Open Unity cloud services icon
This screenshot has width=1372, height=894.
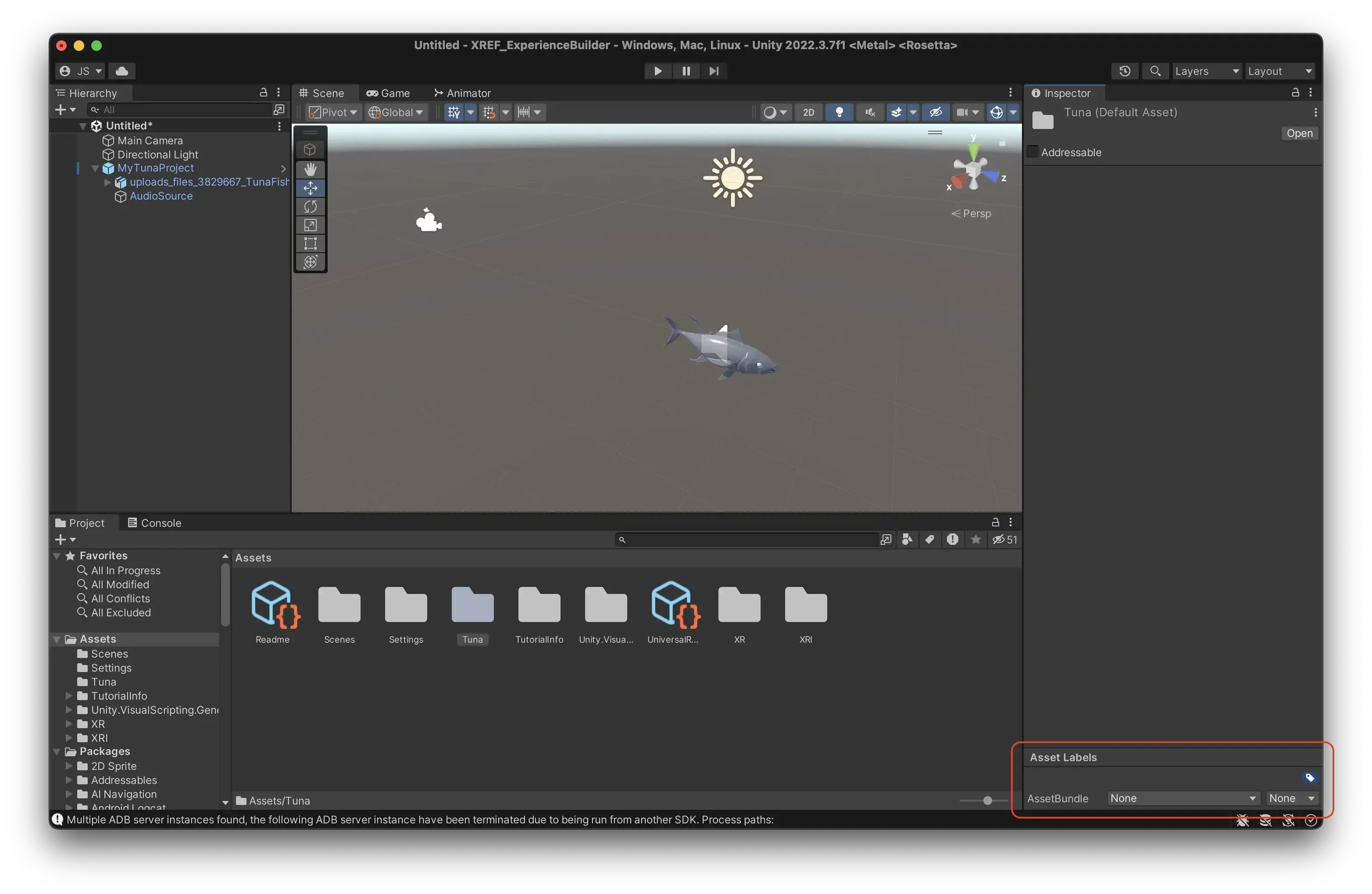[121, 71]
